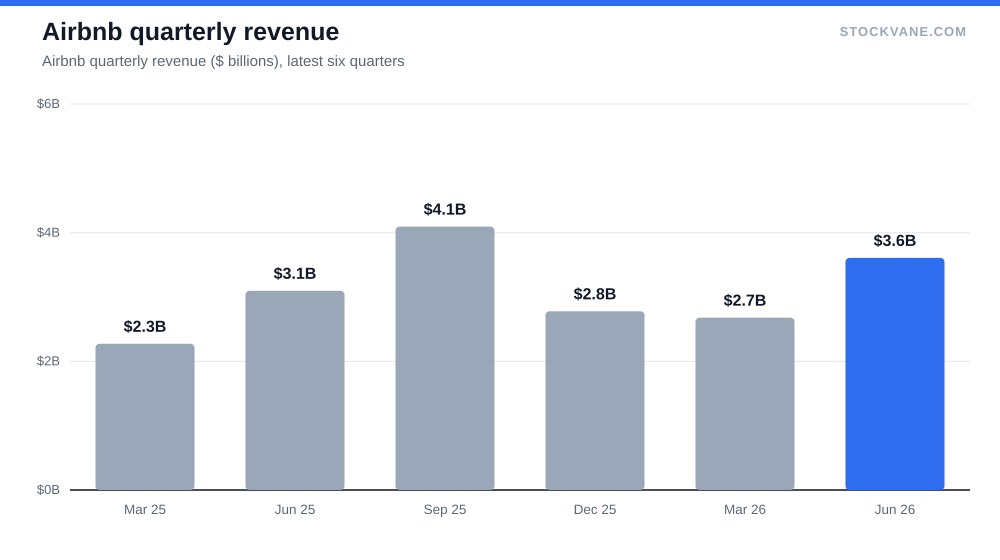1000x560 pixels.
Task: Select the Dec 25 revenue bar
Action: (594, 401)
